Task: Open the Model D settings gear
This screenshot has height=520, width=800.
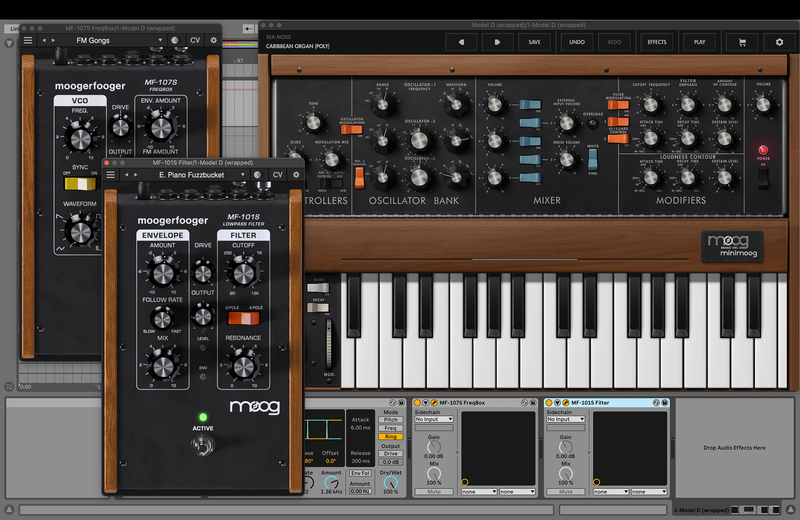Action: pos(780,42)
